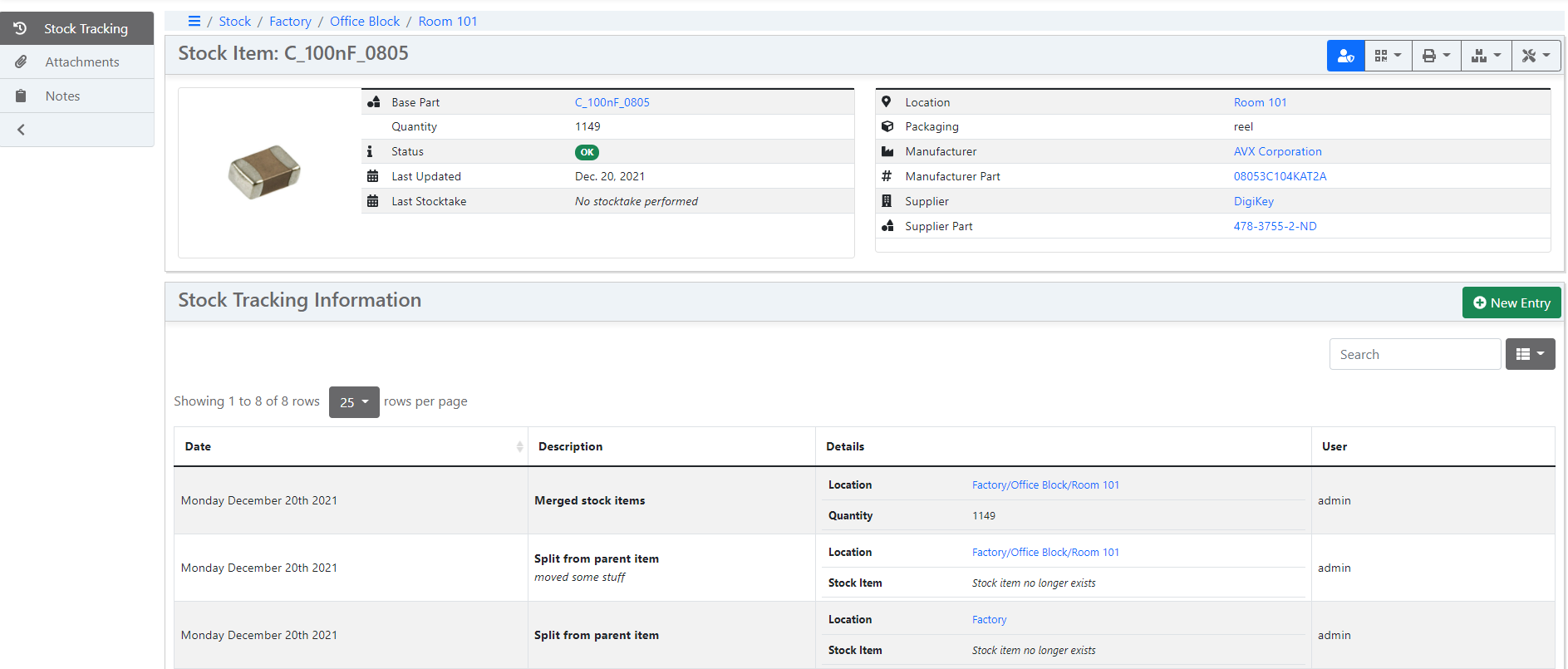Switch to the Notes sidebar tab
This screenshot has width=1568, height=669.
tap(76, 96)
